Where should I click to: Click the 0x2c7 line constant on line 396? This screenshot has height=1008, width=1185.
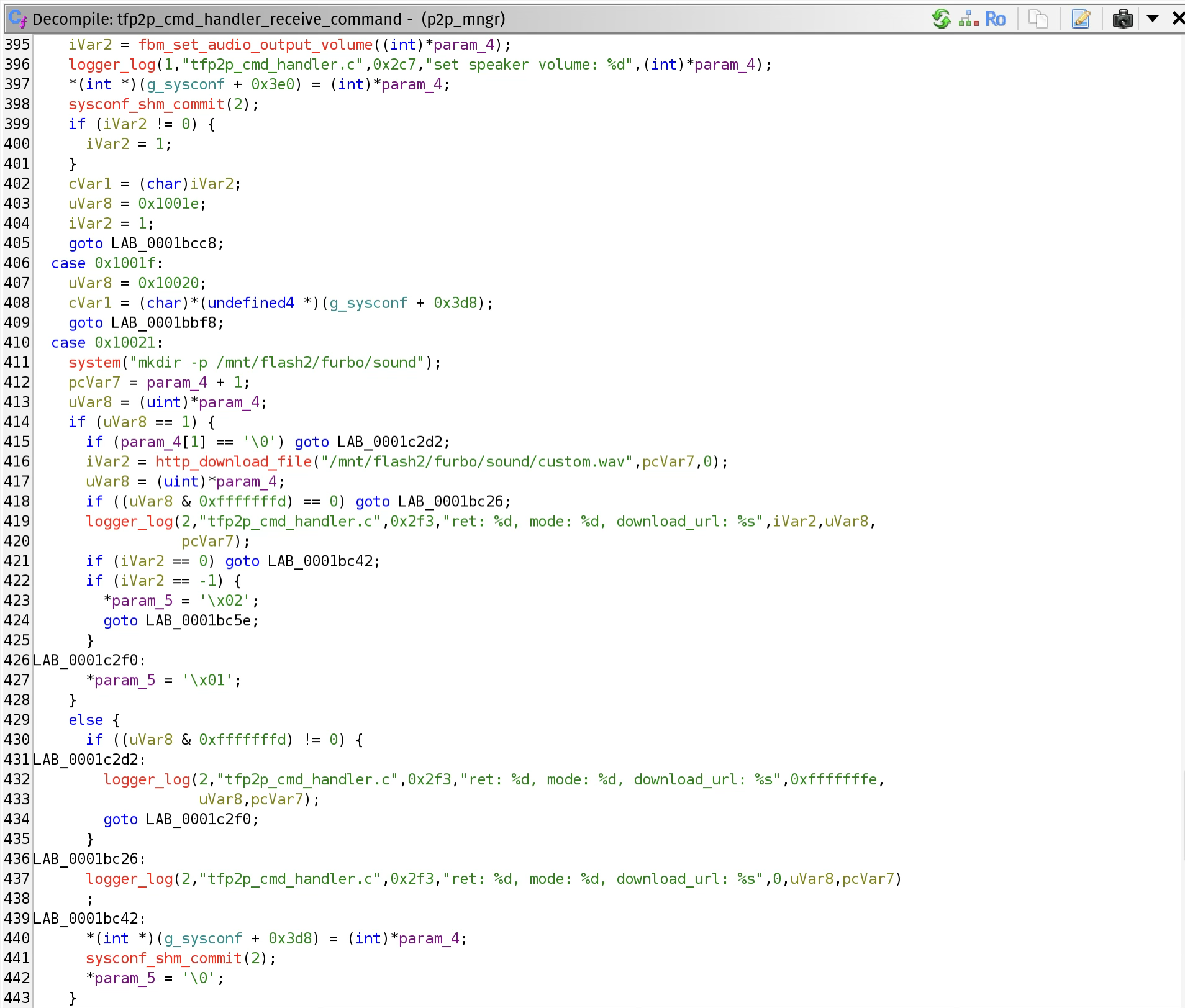tap(394, 65)
